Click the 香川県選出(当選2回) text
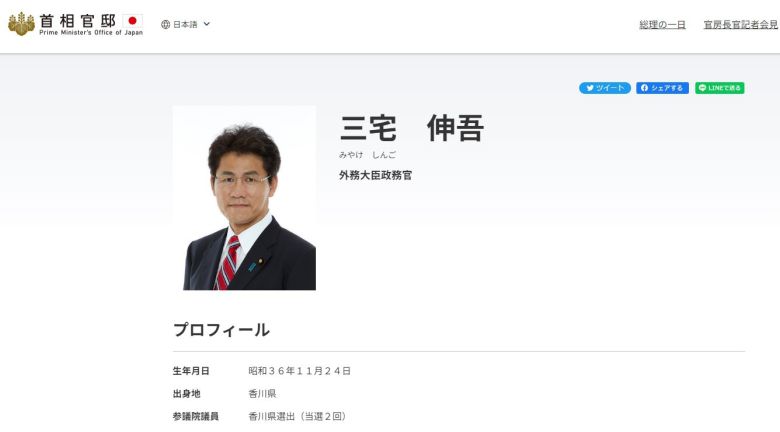Viewport: 780px width, 432px height. coord(297,416)
